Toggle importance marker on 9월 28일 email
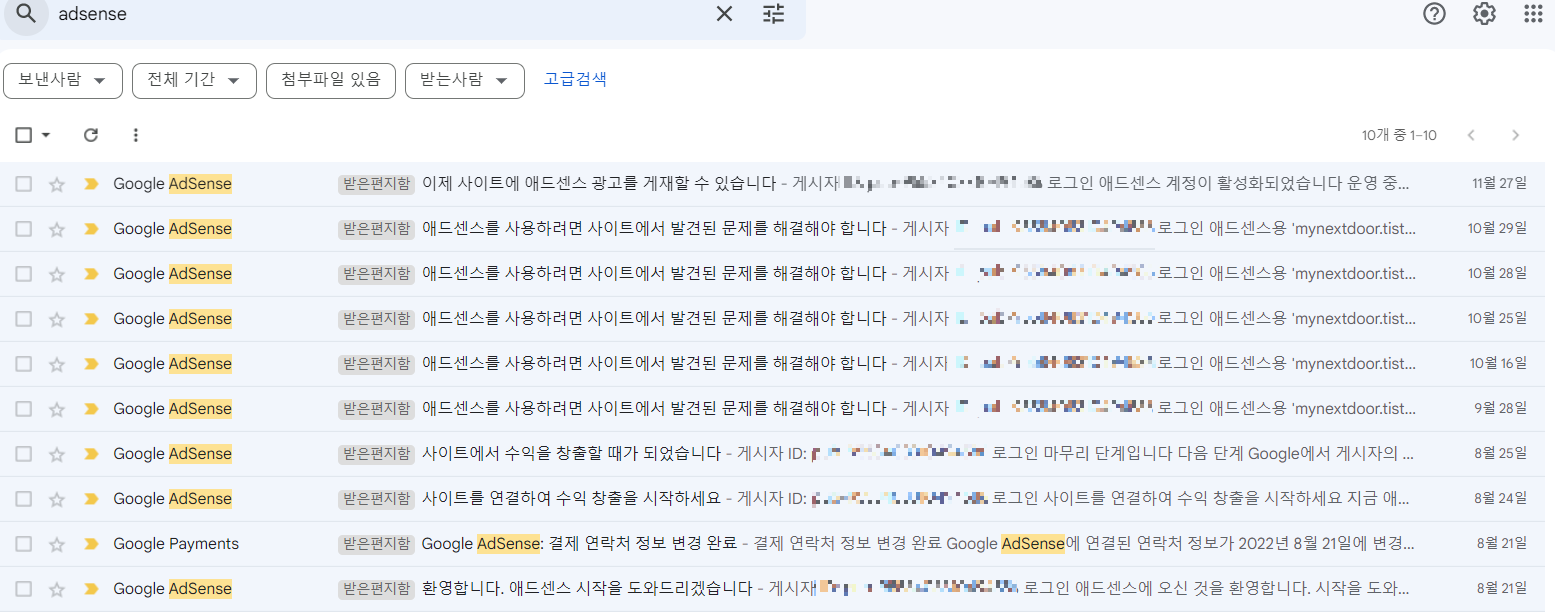This screenshot has height=616, width=1555. 91,409
